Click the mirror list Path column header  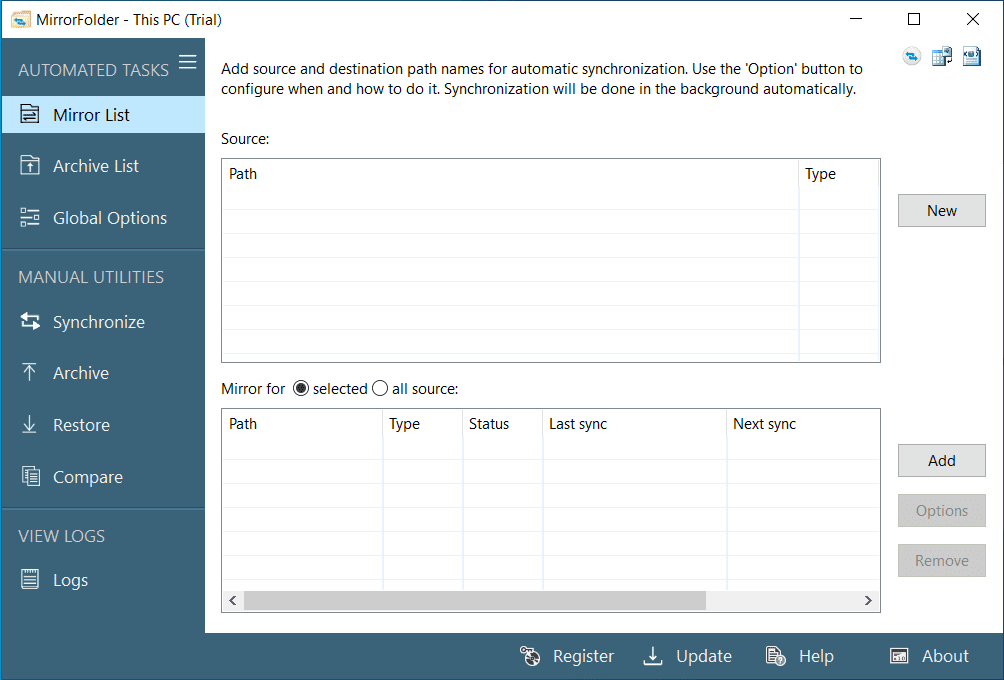click(303, 423)
